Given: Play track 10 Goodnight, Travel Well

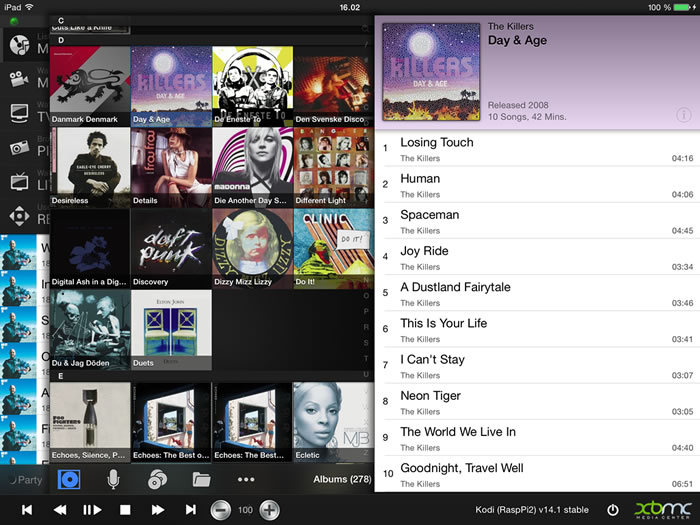Looking at the screenshot, I should click(537, 474).
